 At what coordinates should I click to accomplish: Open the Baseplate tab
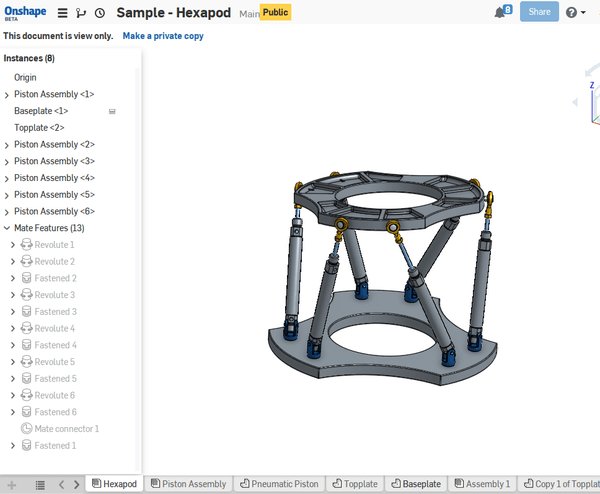(x=416, y=484)
